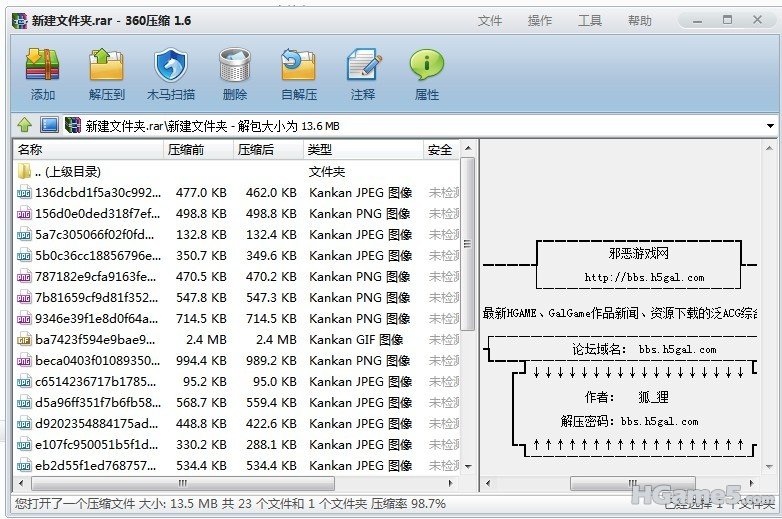Image resolution: width=782 pixels, height=519 pixels.
Task: Open the 工具 (Tools) menu
Action: 590,21
